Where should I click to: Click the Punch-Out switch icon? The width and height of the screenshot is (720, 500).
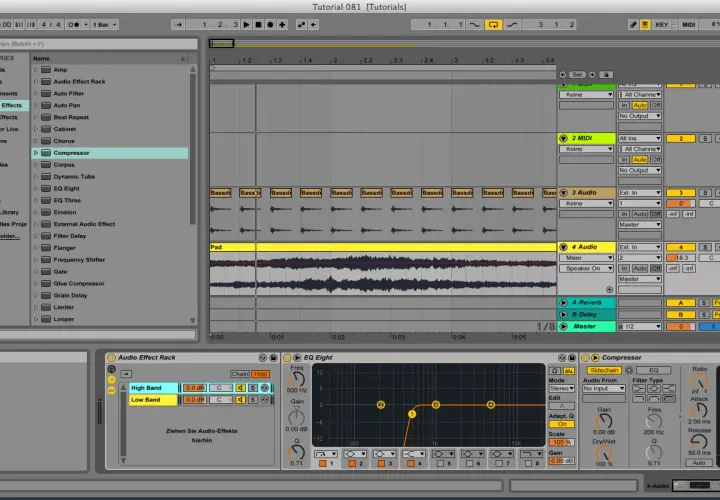[x=512, y=25]
